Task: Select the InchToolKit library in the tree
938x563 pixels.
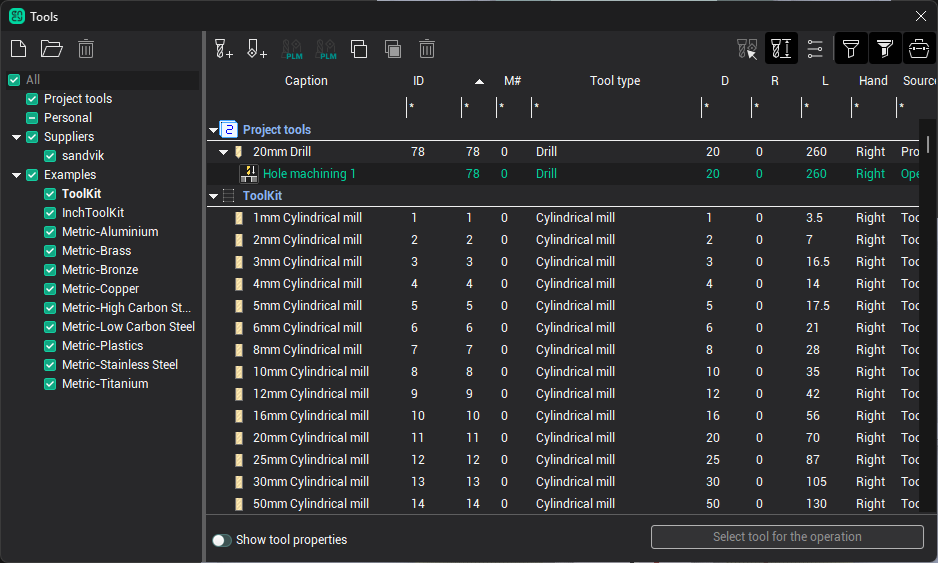Action: pos(93,213)
